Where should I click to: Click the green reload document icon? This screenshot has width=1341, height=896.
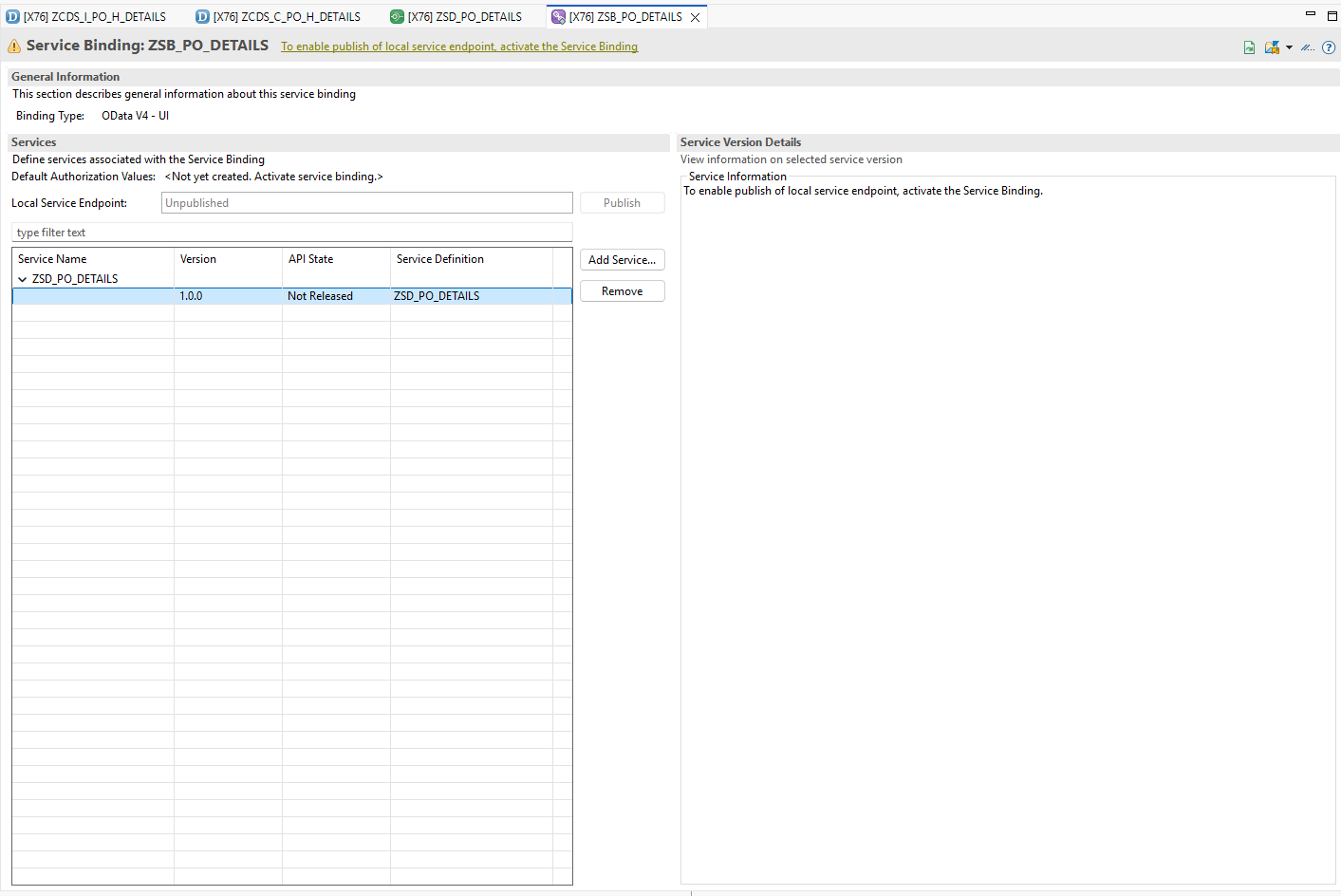click(x=1249, y=47)
